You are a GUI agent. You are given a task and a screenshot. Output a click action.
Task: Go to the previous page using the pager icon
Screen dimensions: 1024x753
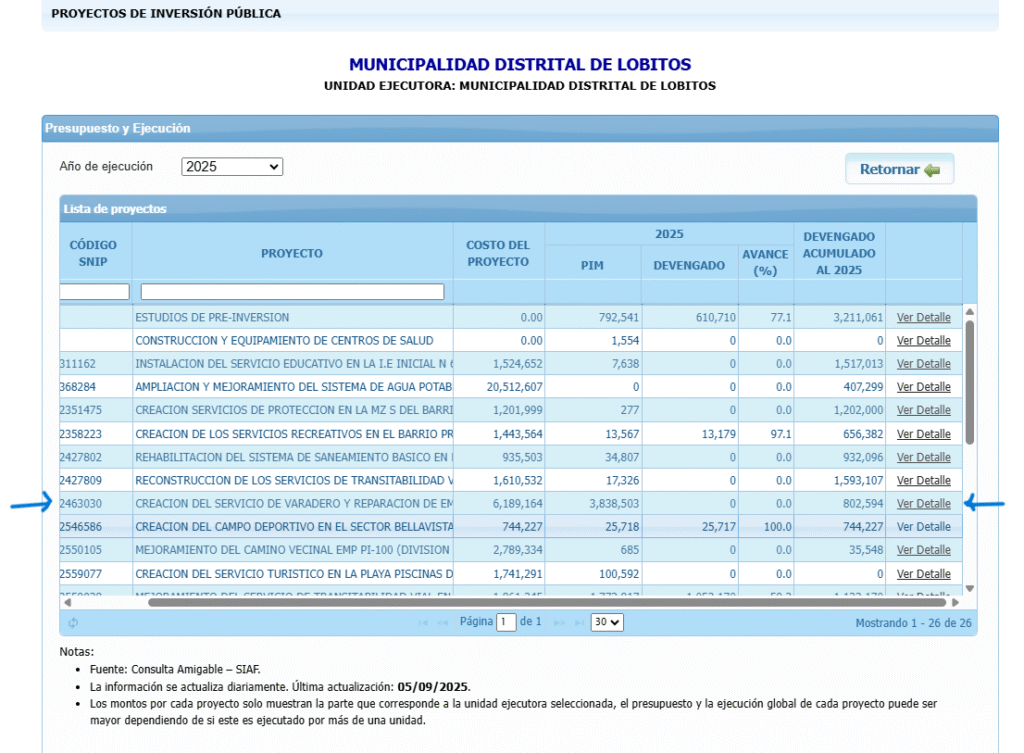point(443,622)
